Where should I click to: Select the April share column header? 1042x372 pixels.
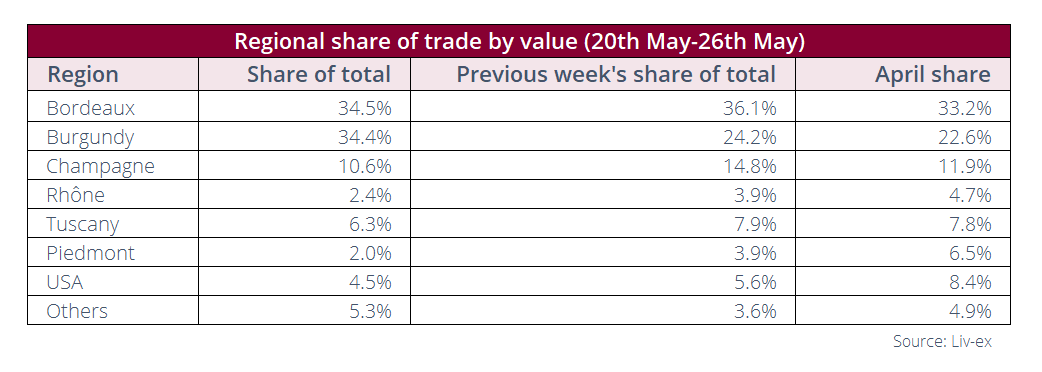coord(933,74)
